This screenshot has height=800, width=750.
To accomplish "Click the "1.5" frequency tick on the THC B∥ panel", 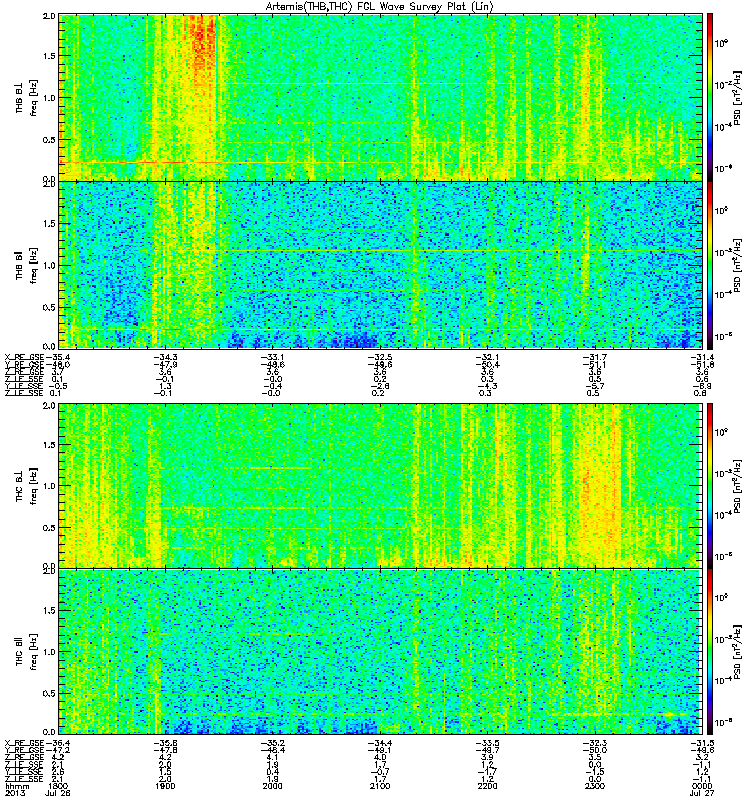I will point(49,610).
